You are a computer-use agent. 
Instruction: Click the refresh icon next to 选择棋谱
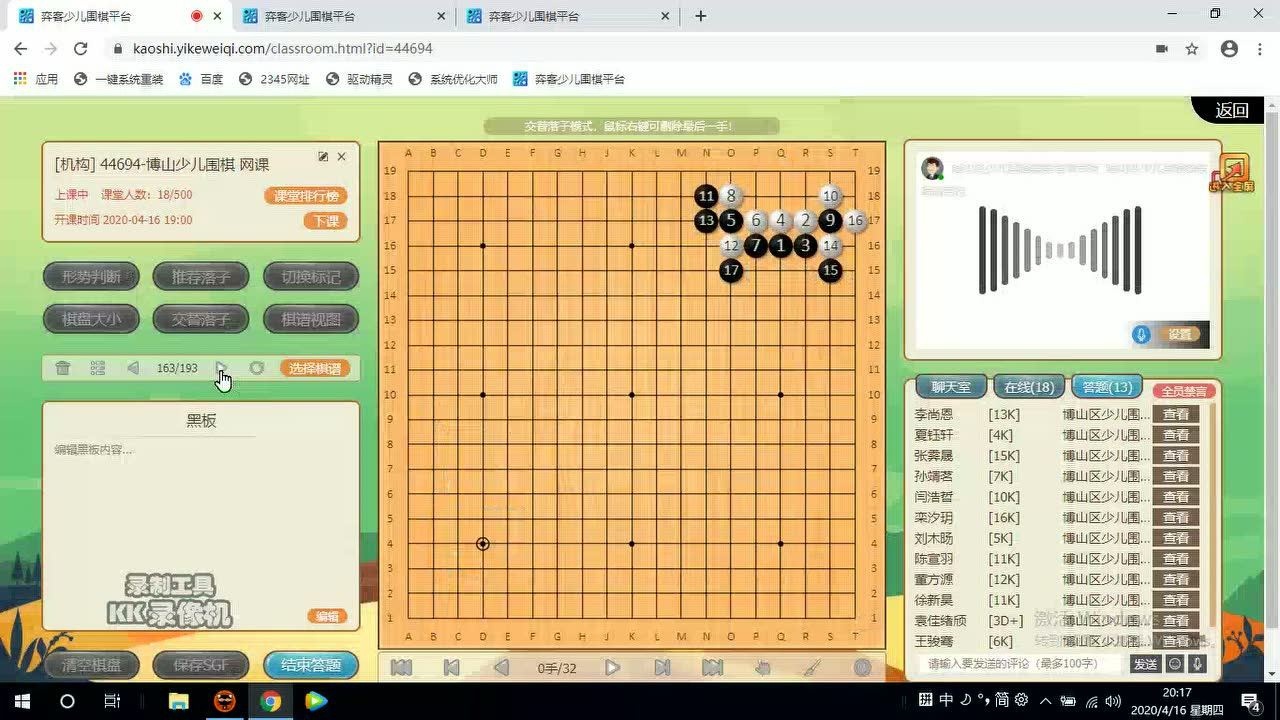click(257, 368)
